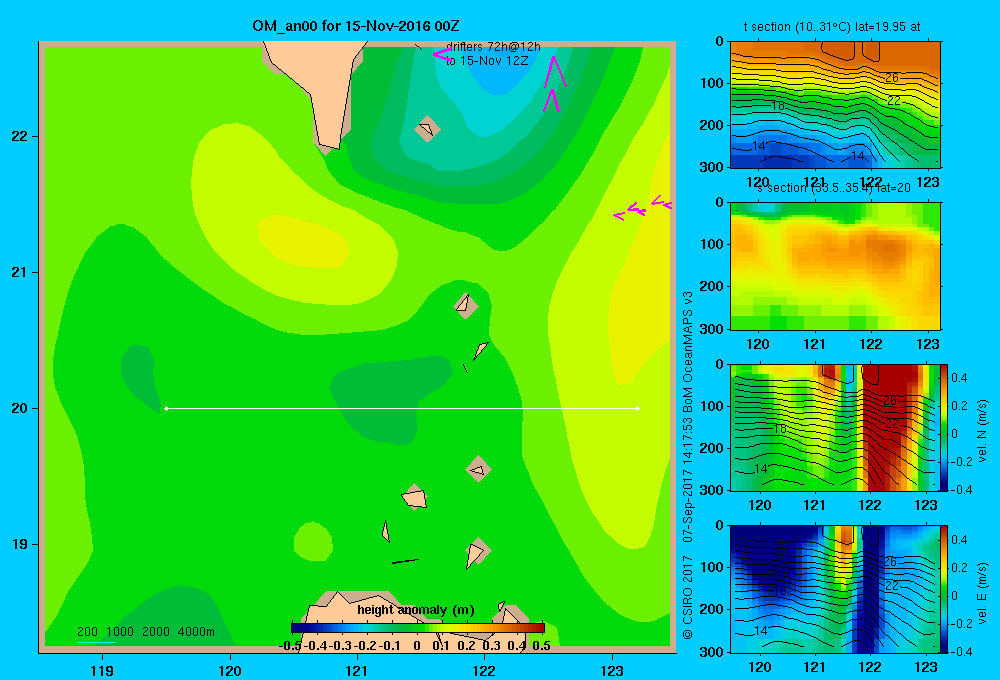Click the vel. E vertical colorbar strip

click(944, 589)
